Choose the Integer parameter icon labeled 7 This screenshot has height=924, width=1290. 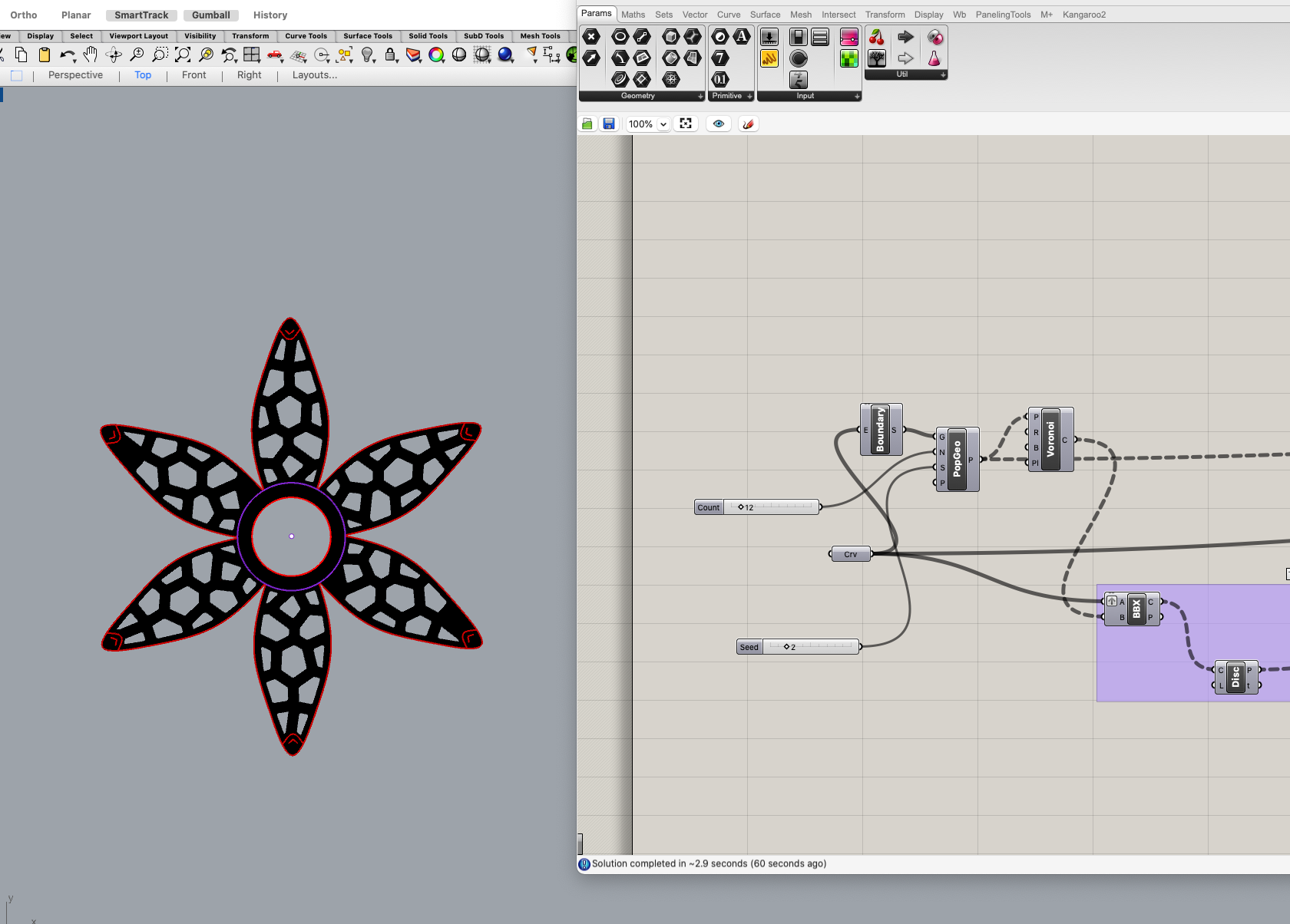pyautogui.click(x=719, y=58)
